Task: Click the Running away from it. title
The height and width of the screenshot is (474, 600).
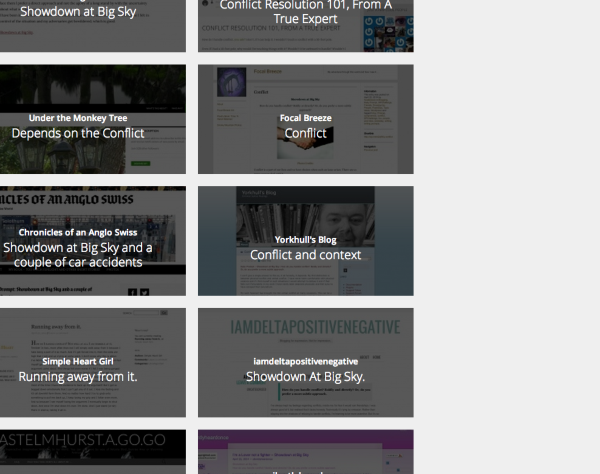Action: (78, 377)
